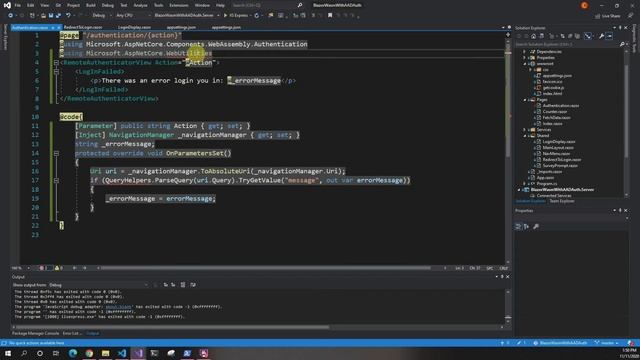Collapse the OnParametersSet method at line 14
This screenshot has height=360, width=640.
click(x=56, y=153)
